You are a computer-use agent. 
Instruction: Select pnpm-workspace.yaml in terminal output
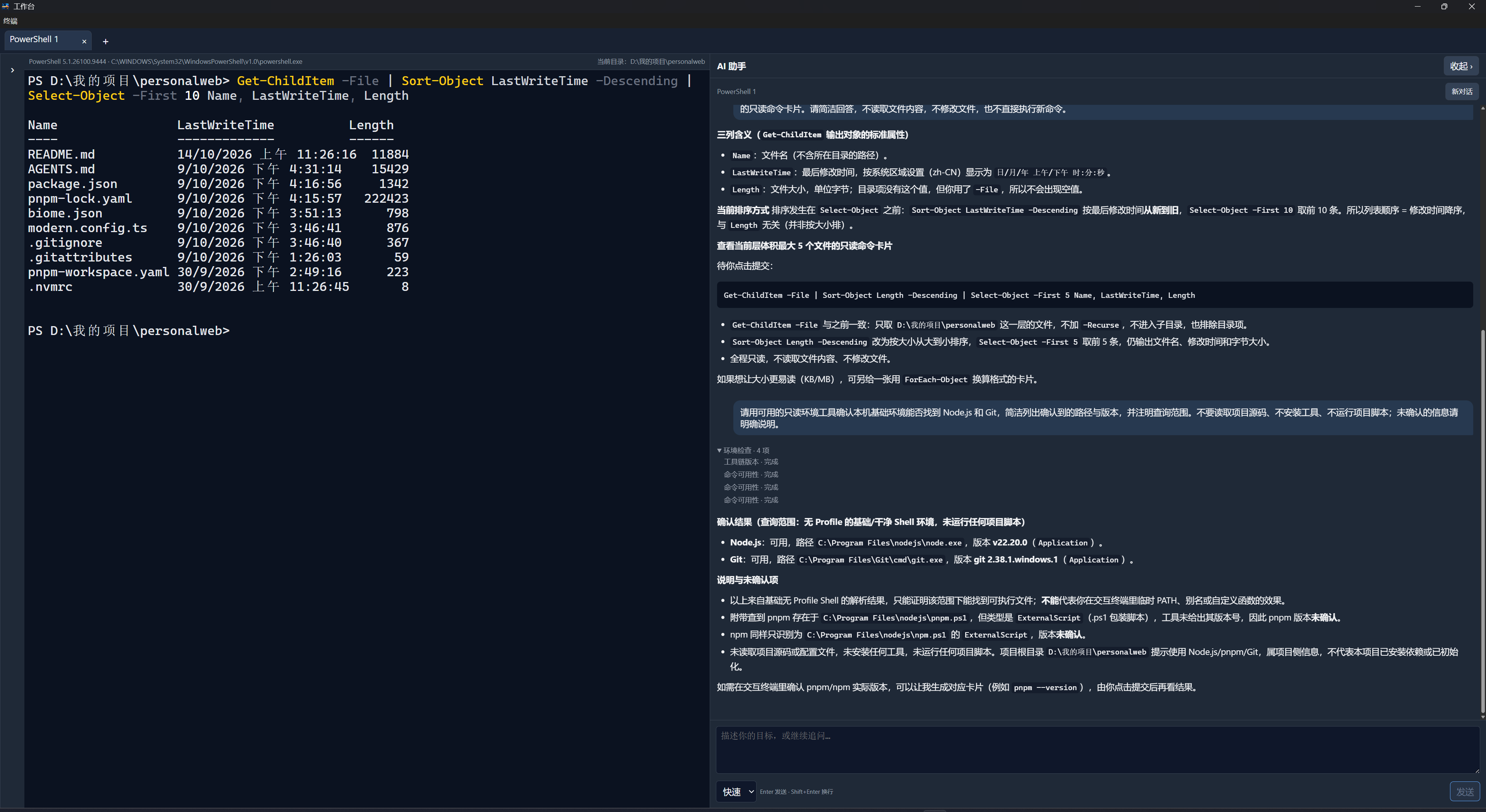point(98,272)
